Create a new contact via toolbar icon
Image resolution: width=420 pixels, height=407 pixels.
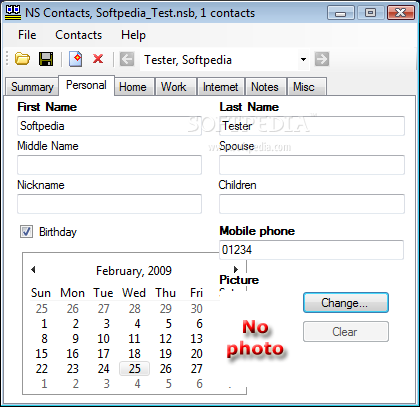[x=76, y=59]
